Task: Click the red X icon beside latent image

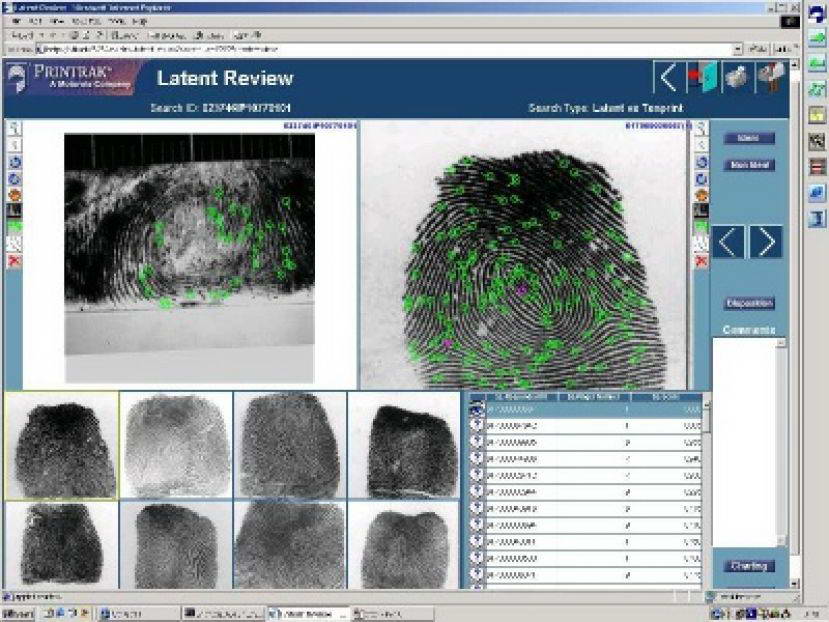Action: tap(15, 261)
